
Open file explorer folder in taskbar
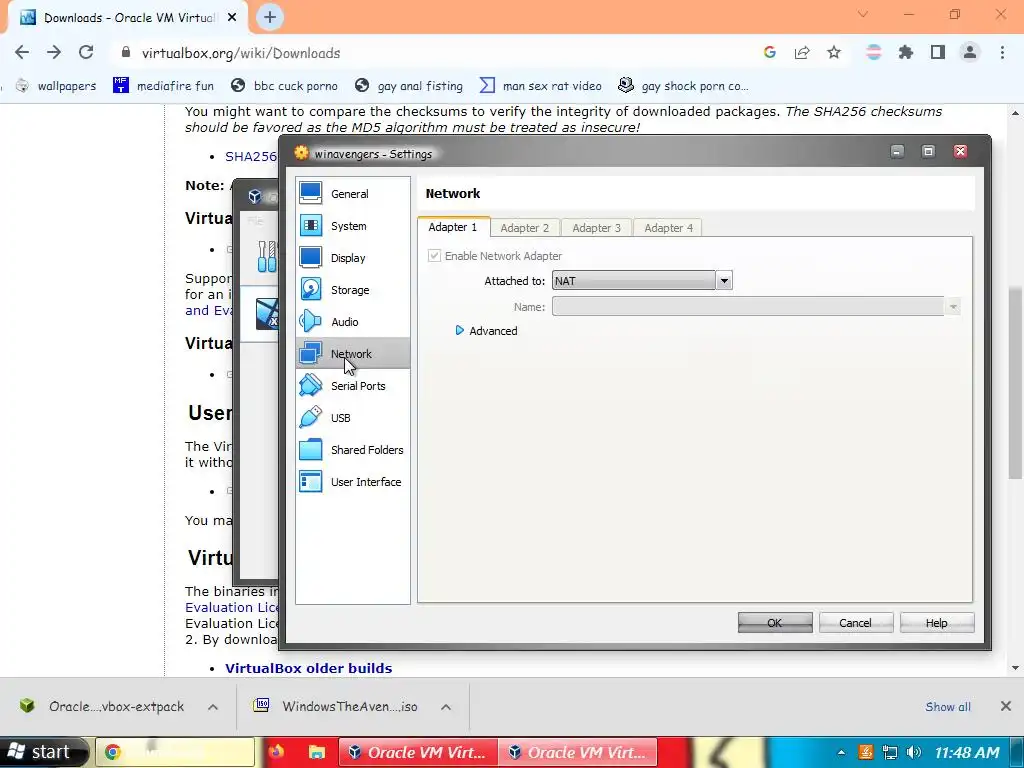point(316,752)
